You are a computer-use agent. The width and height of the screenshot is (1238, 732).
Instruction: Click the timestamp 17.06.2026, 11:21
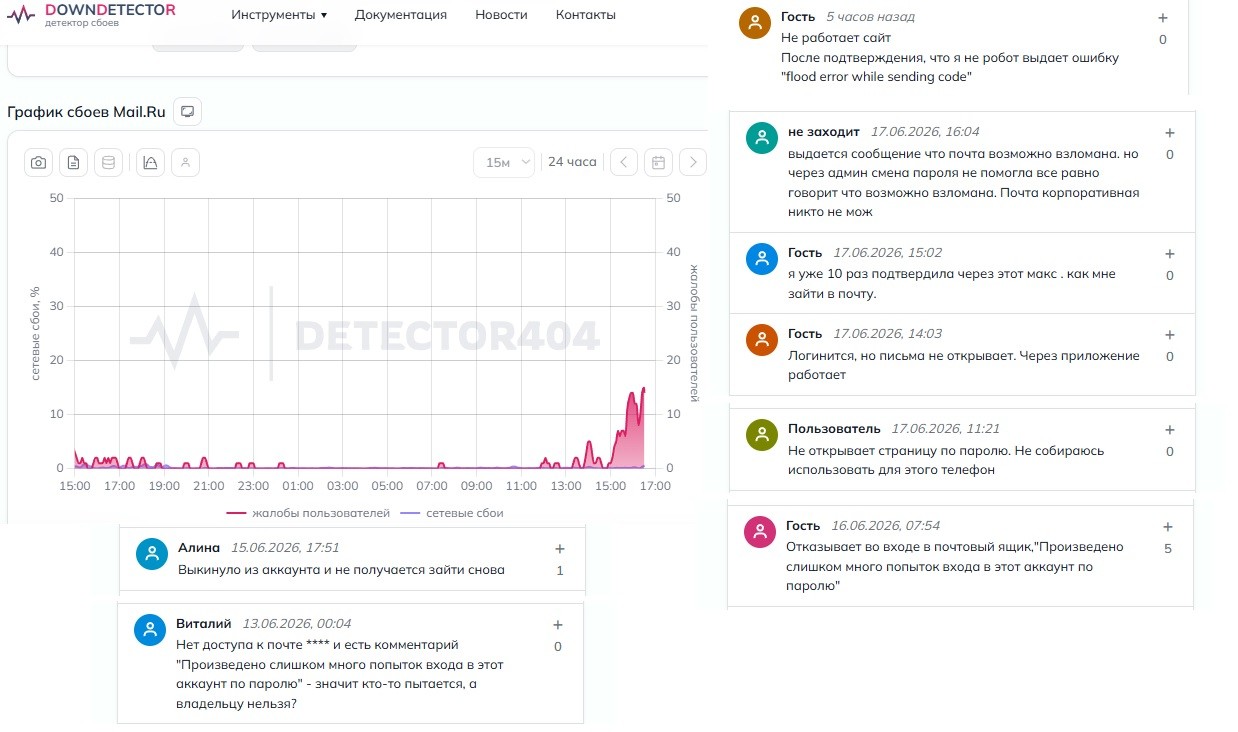coord(946,428)
